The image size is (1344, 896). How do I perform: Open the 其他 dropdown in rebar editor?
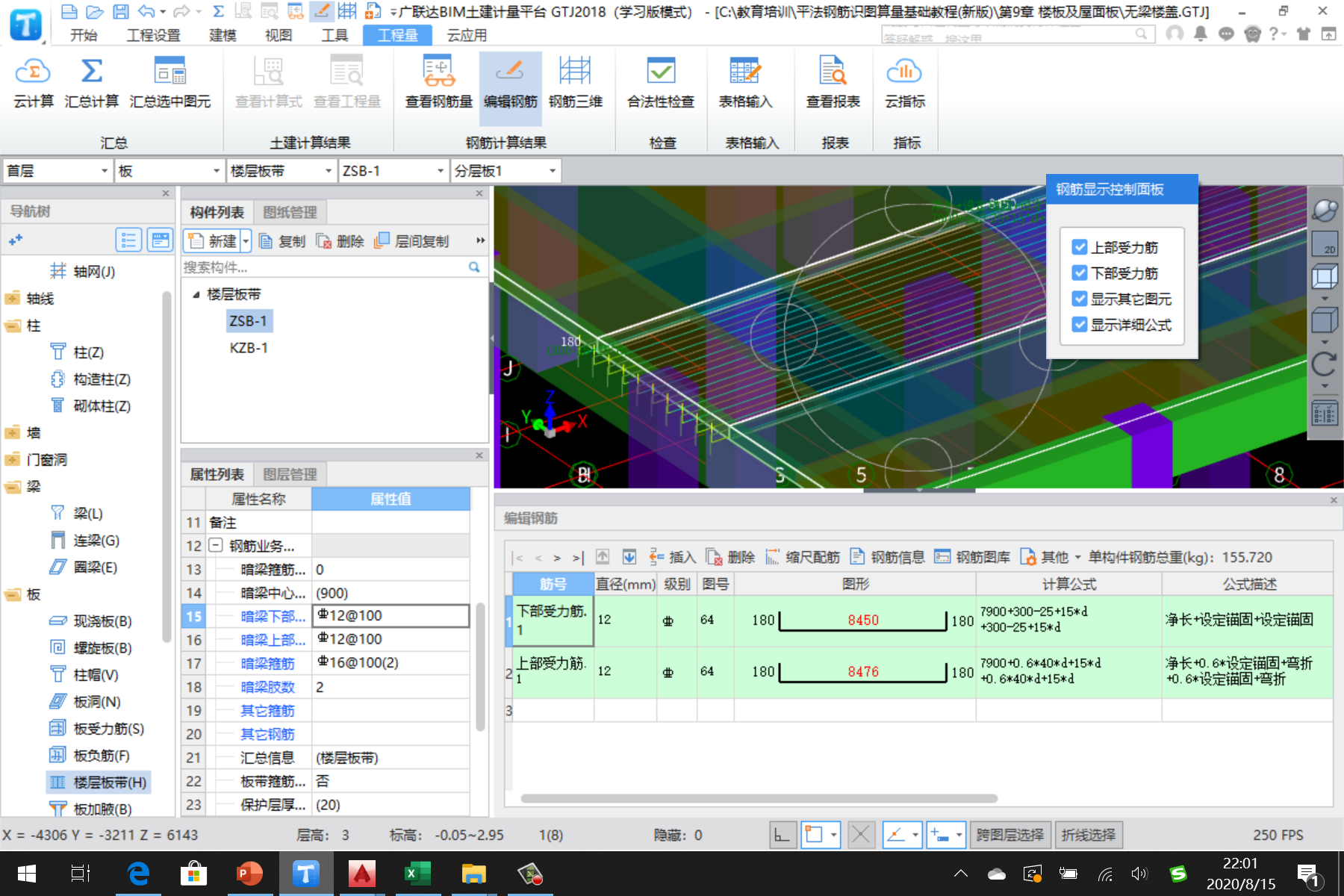(x=1051, y=557)
